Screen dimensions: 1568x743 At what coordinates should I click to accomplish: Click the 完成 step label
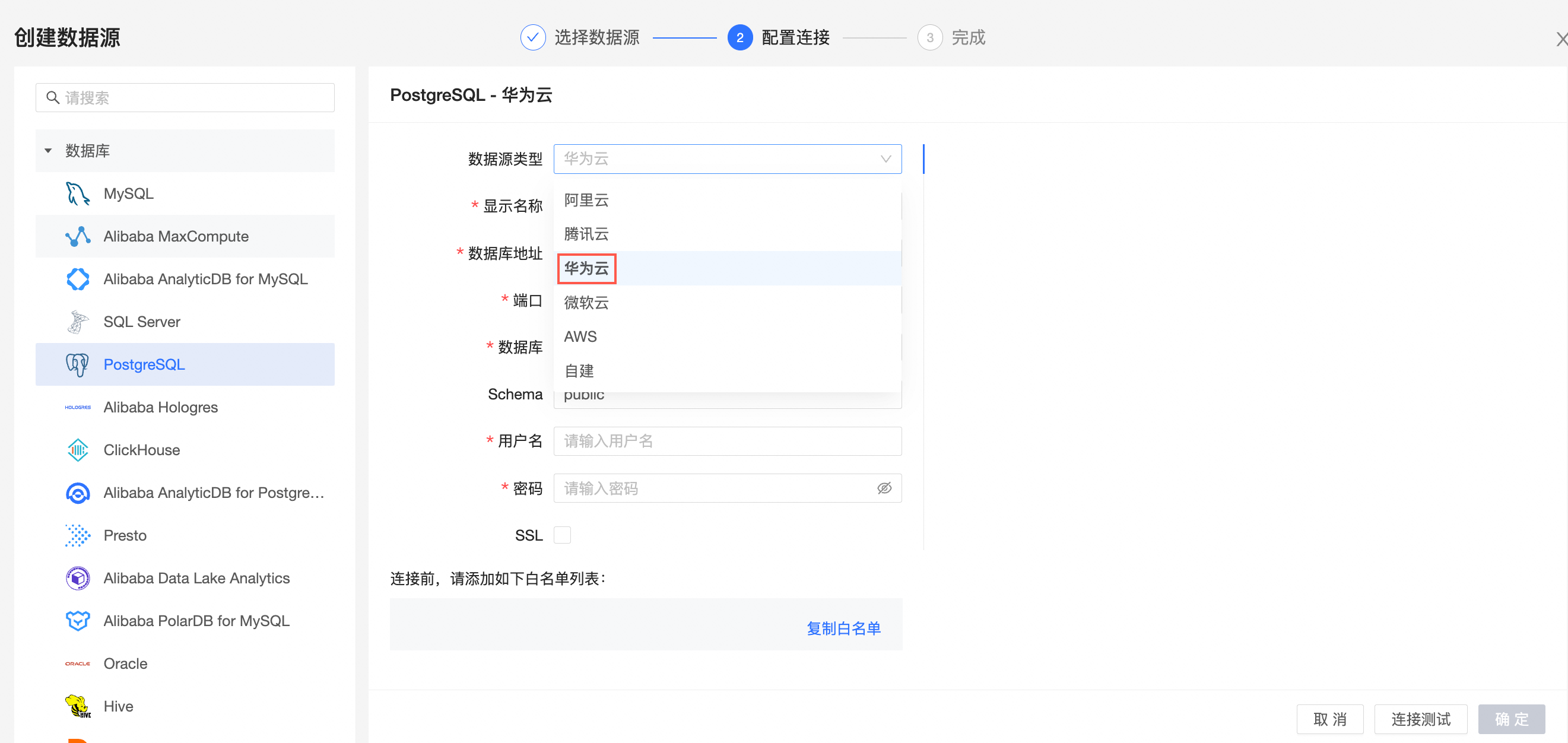[x=969, y=38]
